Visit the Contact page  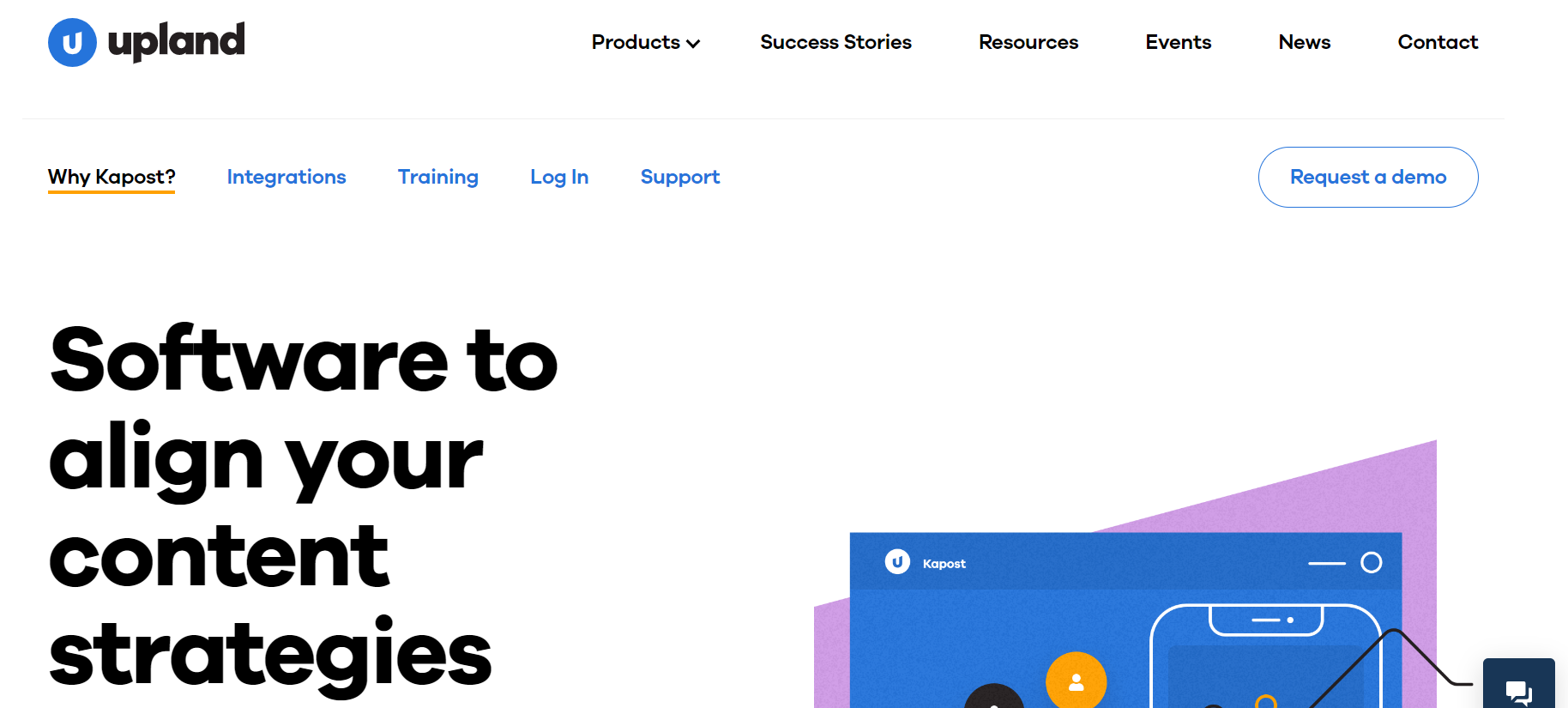[x=1438, y=42]
